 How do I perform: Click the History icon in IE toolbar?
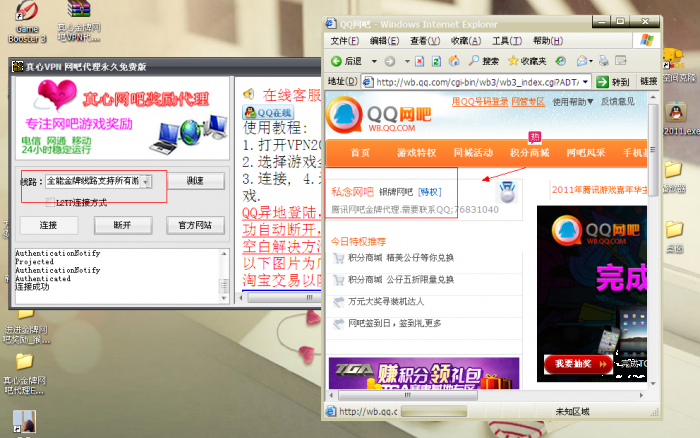(560, 61)
